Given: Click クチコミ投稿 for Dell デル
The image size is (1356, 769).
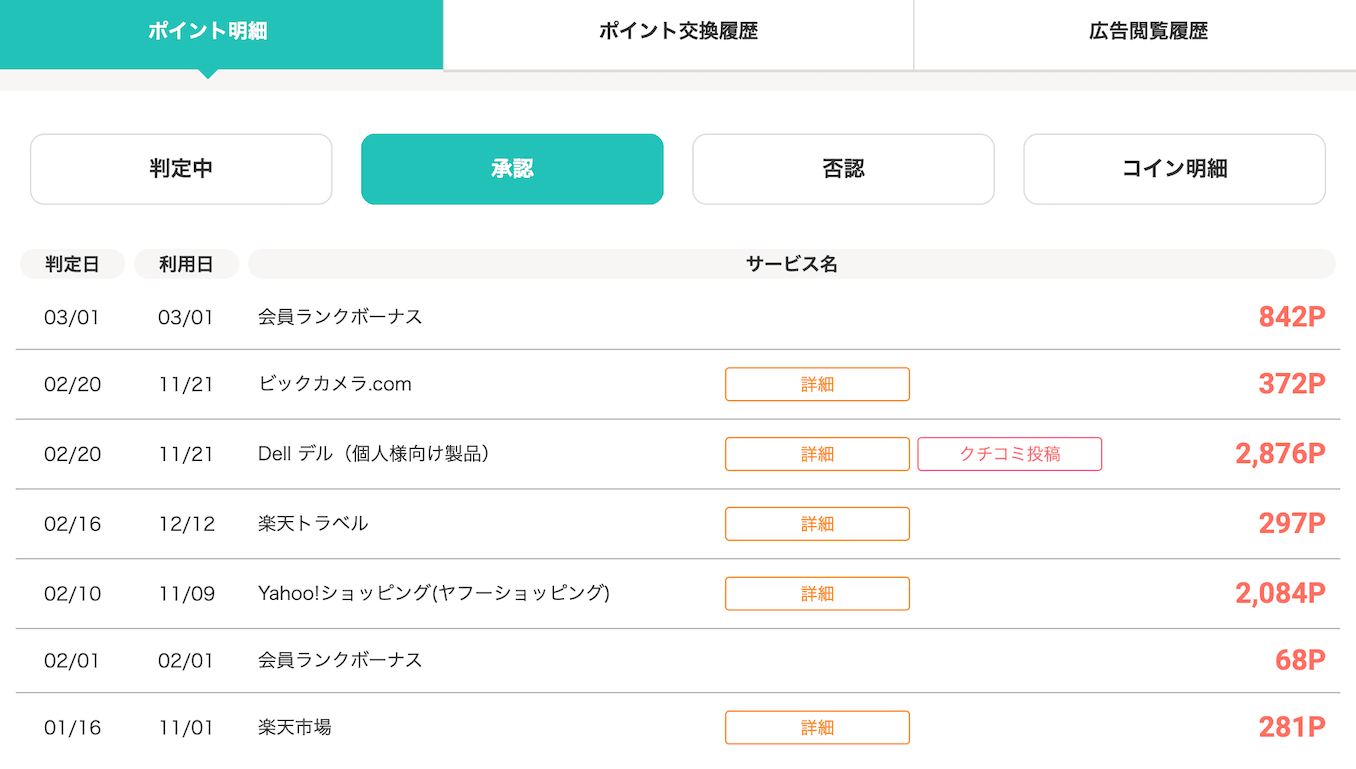Looking at the screenshot, I should 1009,454.
